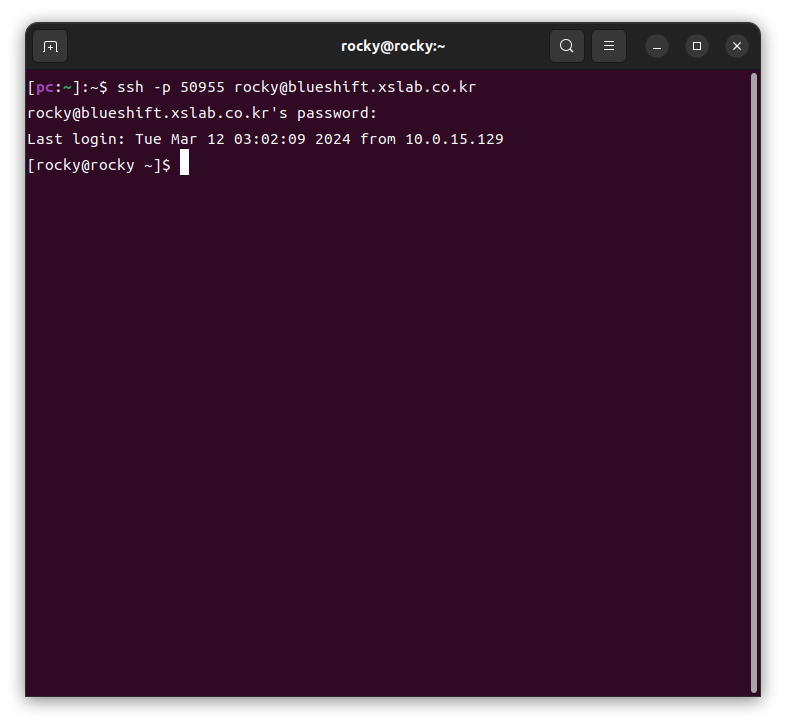Close the terminal window

click(x=737, y=46)
